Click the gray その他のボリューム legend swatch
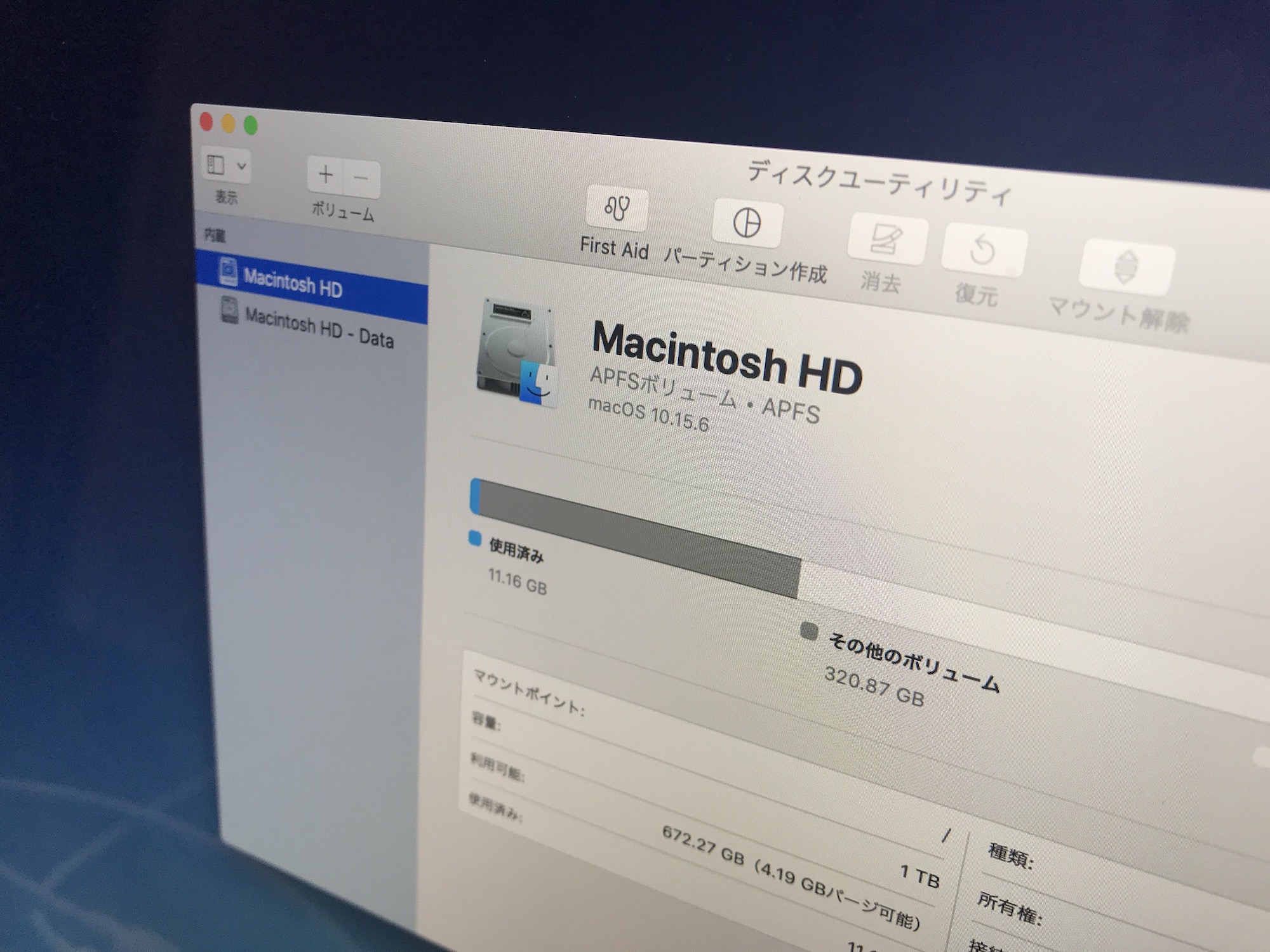Viewport: 1270px width, 952px height. pos(809,631)
